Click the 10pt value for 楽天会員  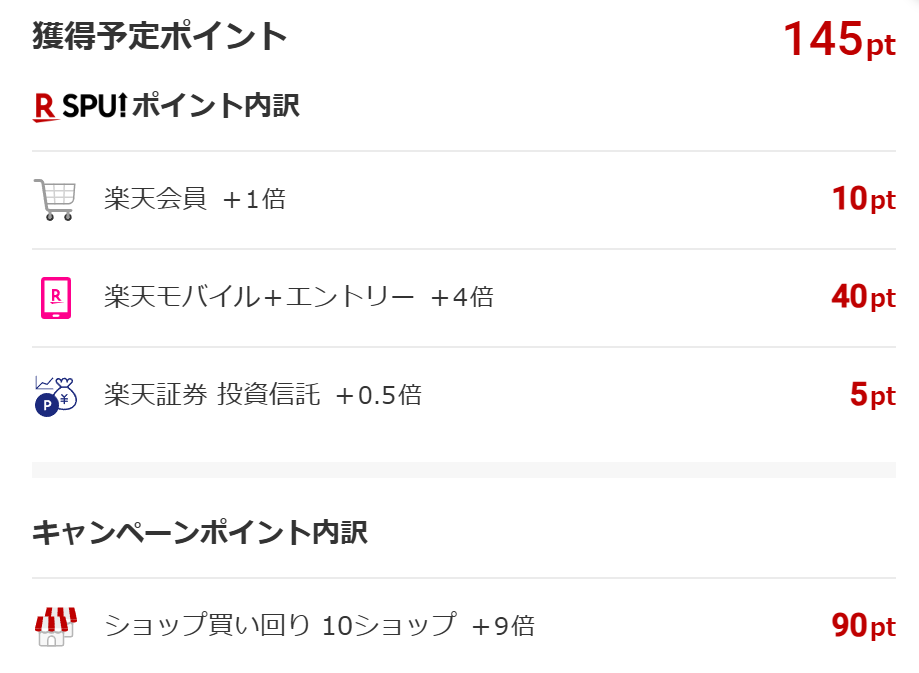pos(862,199)
